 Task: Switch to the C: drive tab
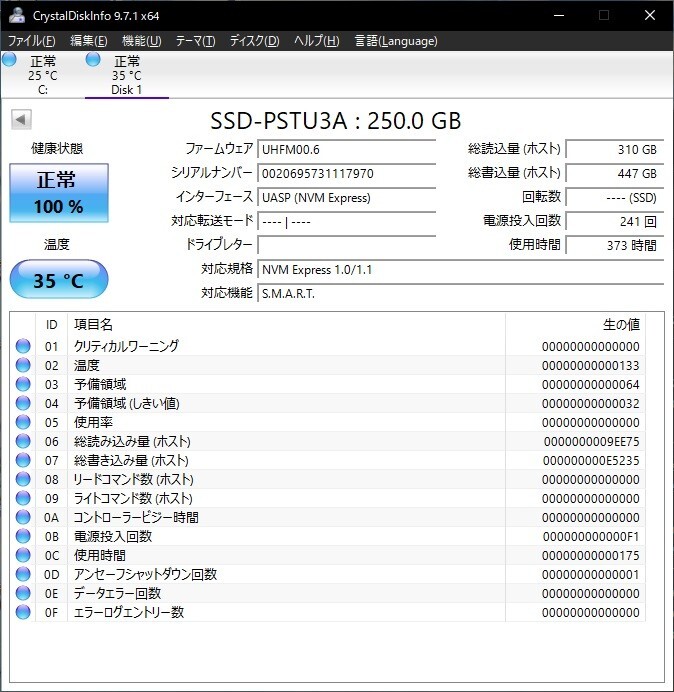click(x=43, y=76)
